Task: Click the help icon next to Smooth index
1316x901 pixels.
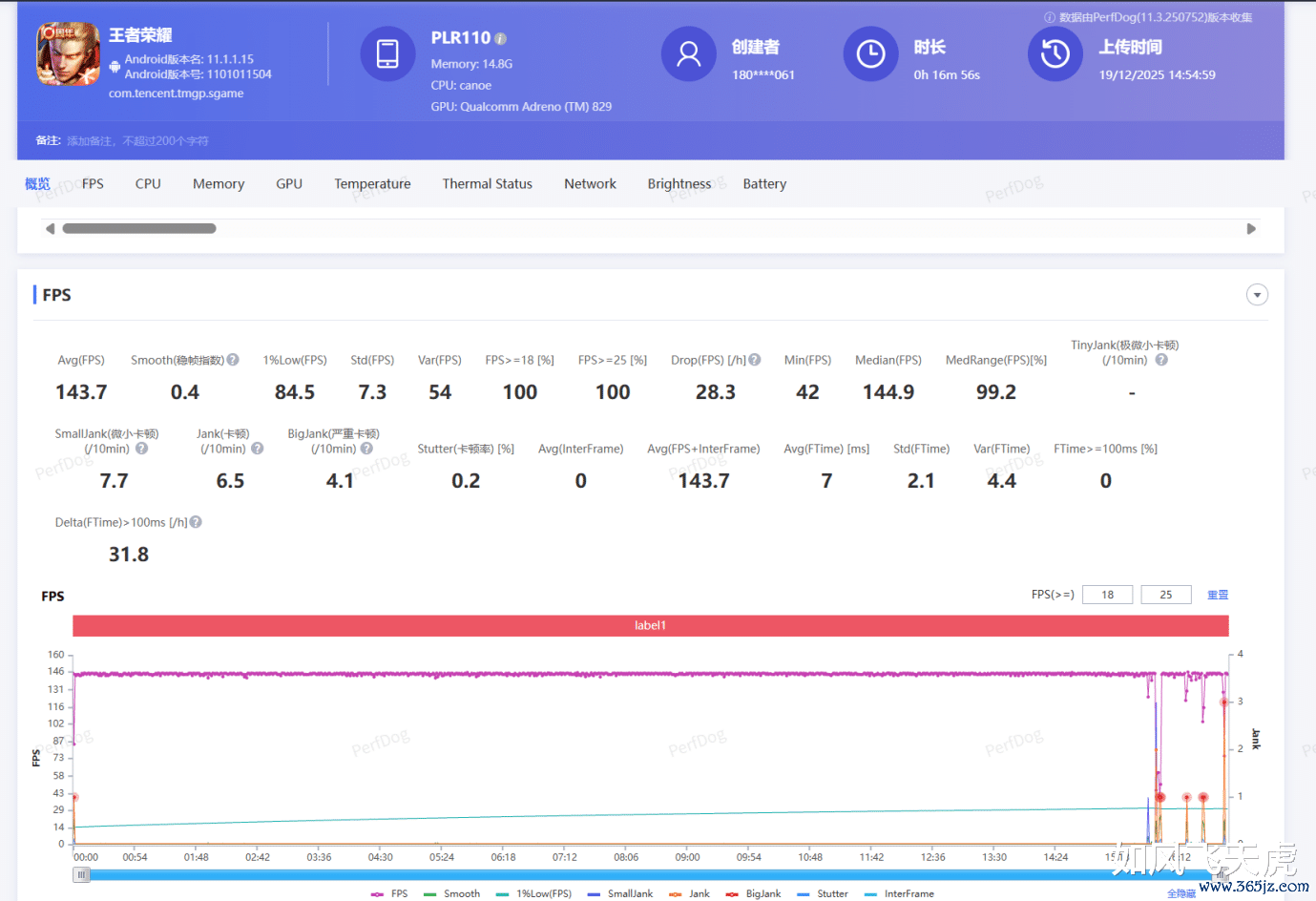Action: point(233,360)
